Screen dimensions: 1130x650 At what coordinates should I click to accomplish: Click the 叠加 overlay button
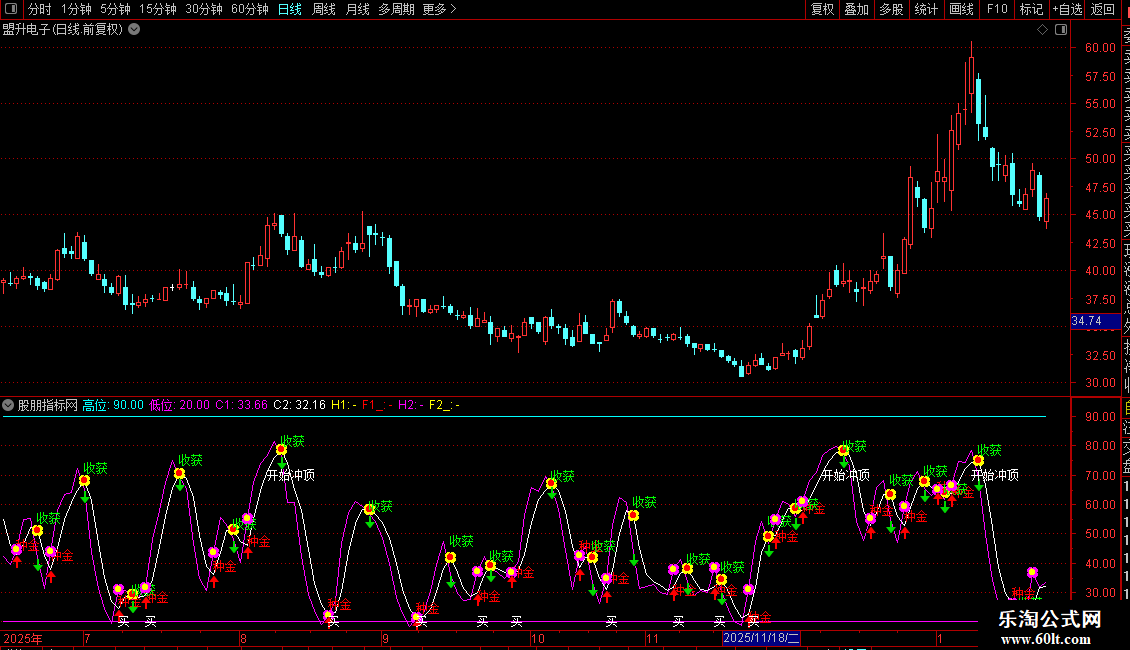(x=856, y=9)
